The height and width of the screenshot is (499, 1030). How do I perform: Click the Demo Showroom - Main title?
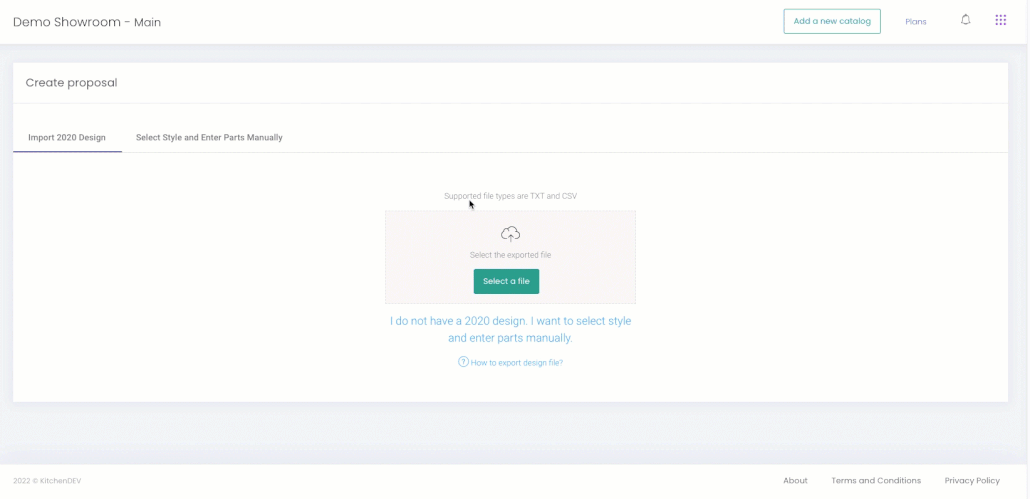click(87, 22)
